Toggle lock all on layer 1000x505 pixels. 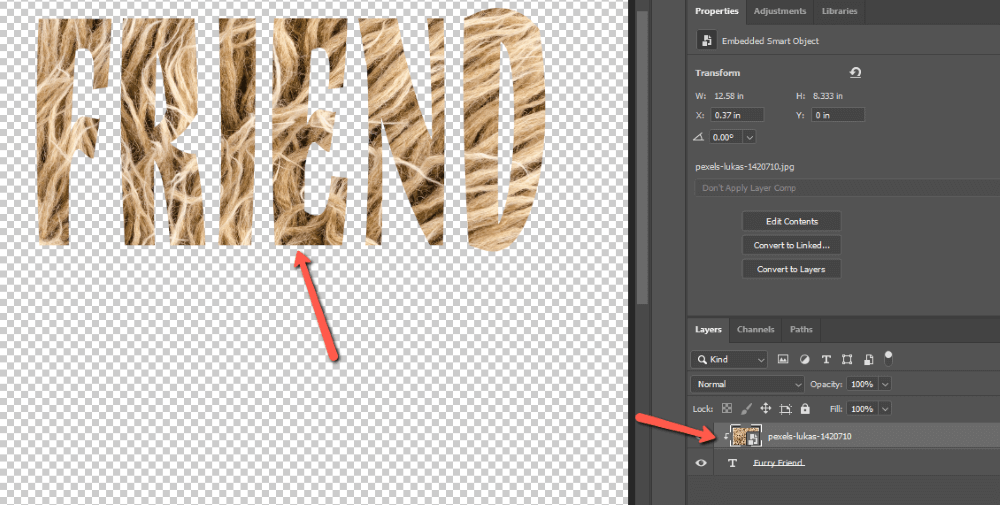coord(805,409)
